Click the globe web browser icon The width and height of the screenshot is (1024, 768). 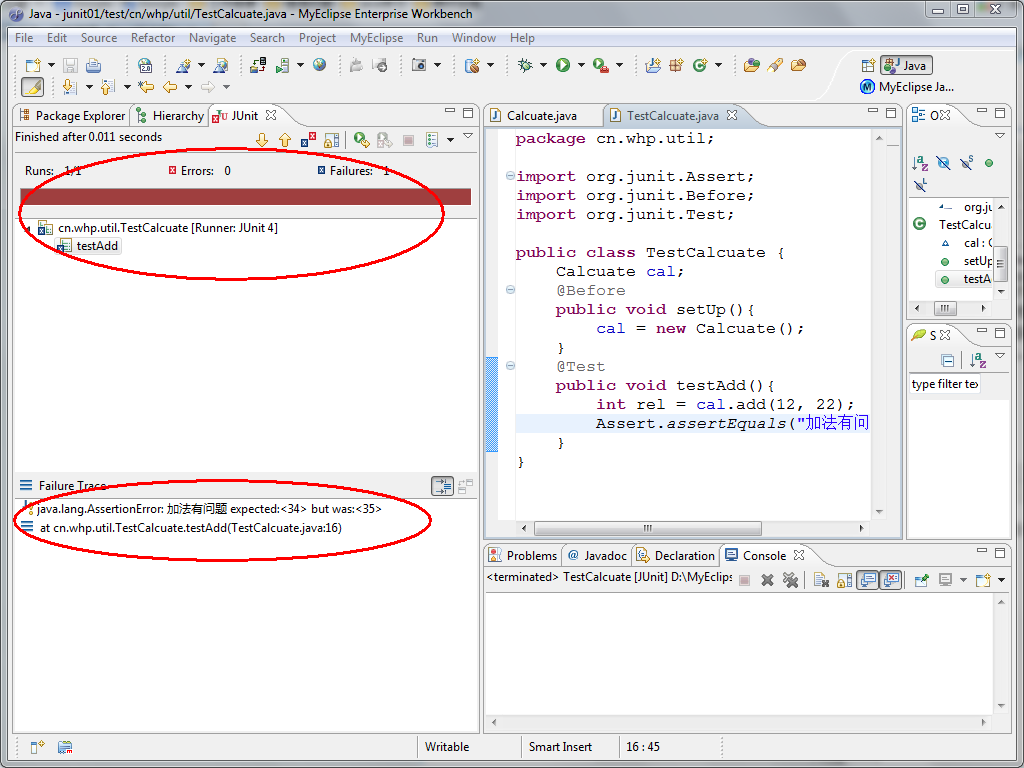319,65
